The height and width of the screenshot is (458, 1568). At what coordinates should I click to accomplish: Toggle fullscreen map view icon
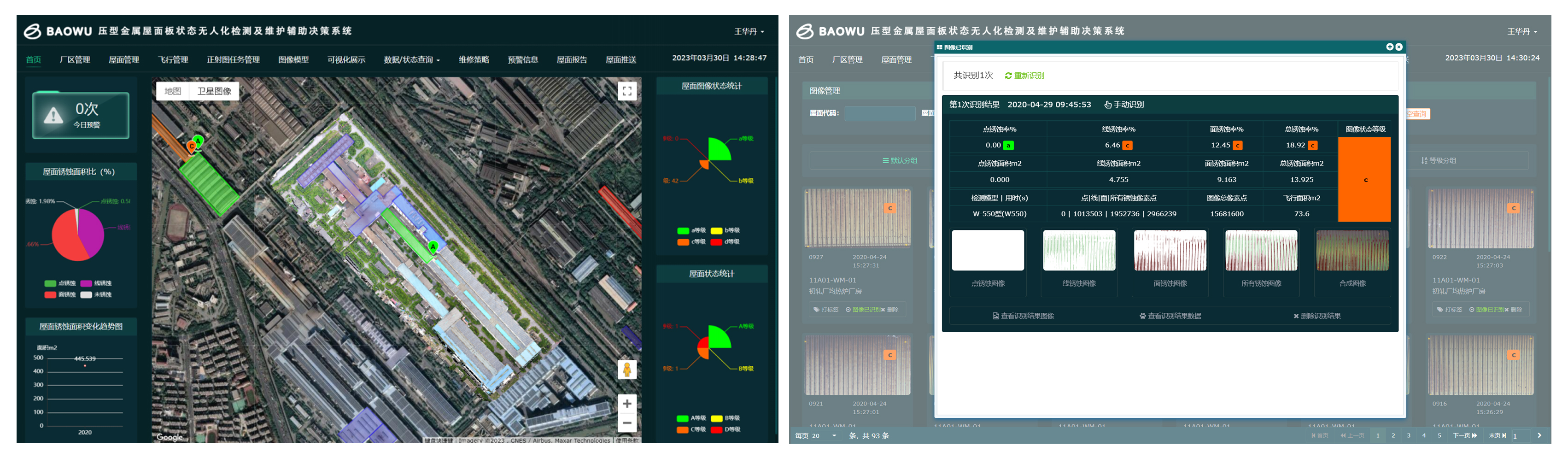click(627, 91)
